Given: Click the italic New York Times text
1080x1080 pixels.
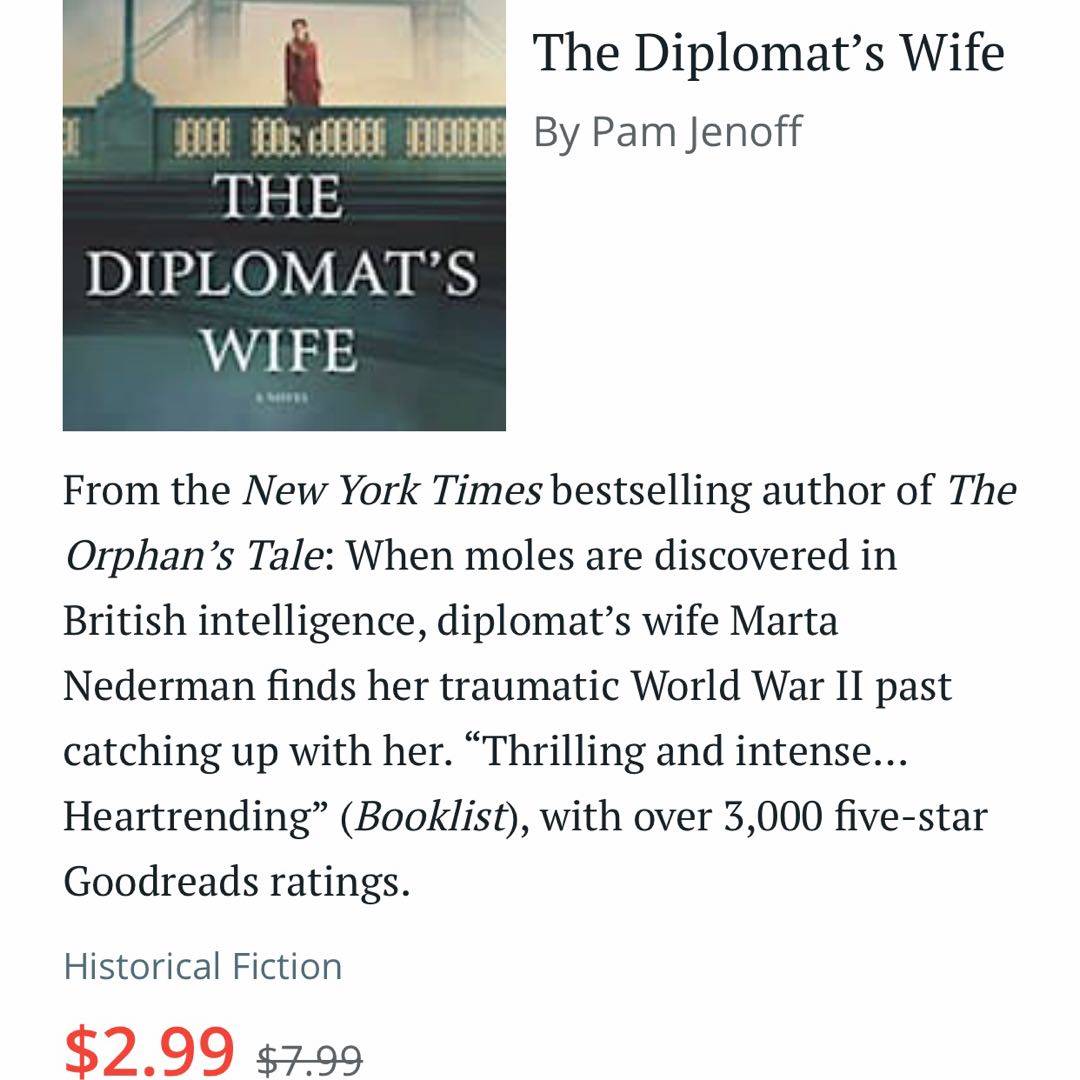Looking at the screenshot, I should tap(392, 490).
